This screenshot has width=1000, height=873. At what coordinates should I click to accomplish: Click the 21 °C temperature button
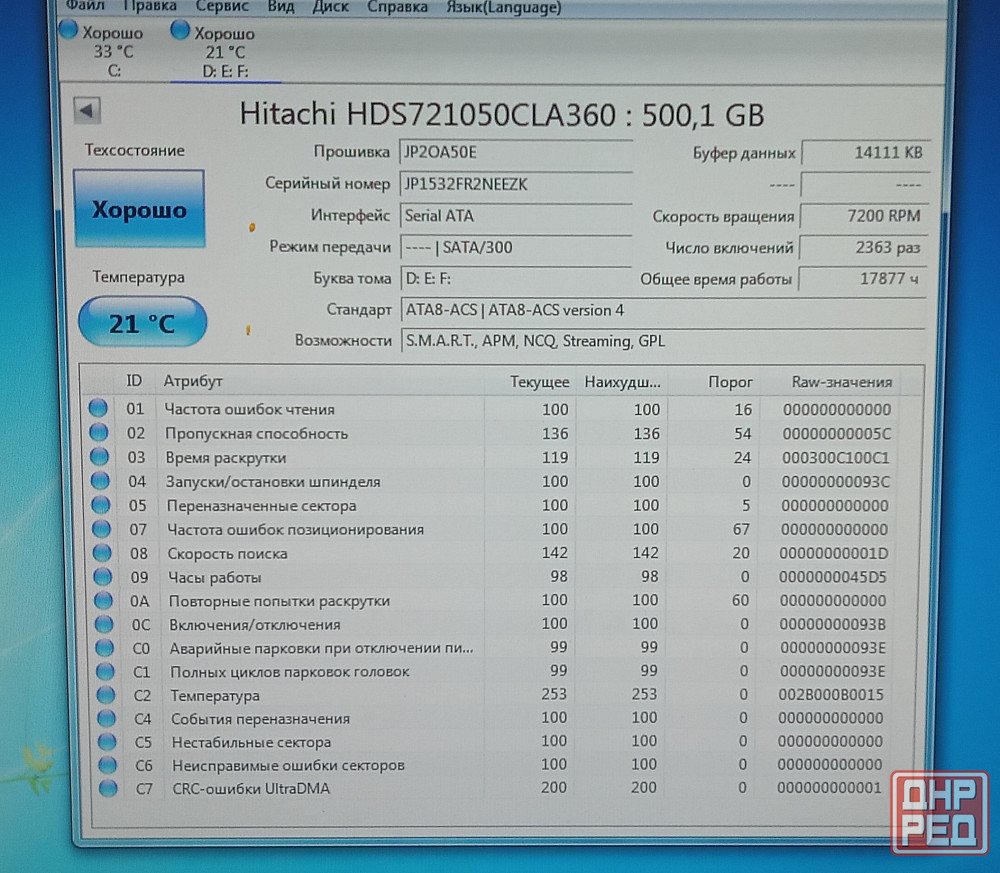click(142, 323)
